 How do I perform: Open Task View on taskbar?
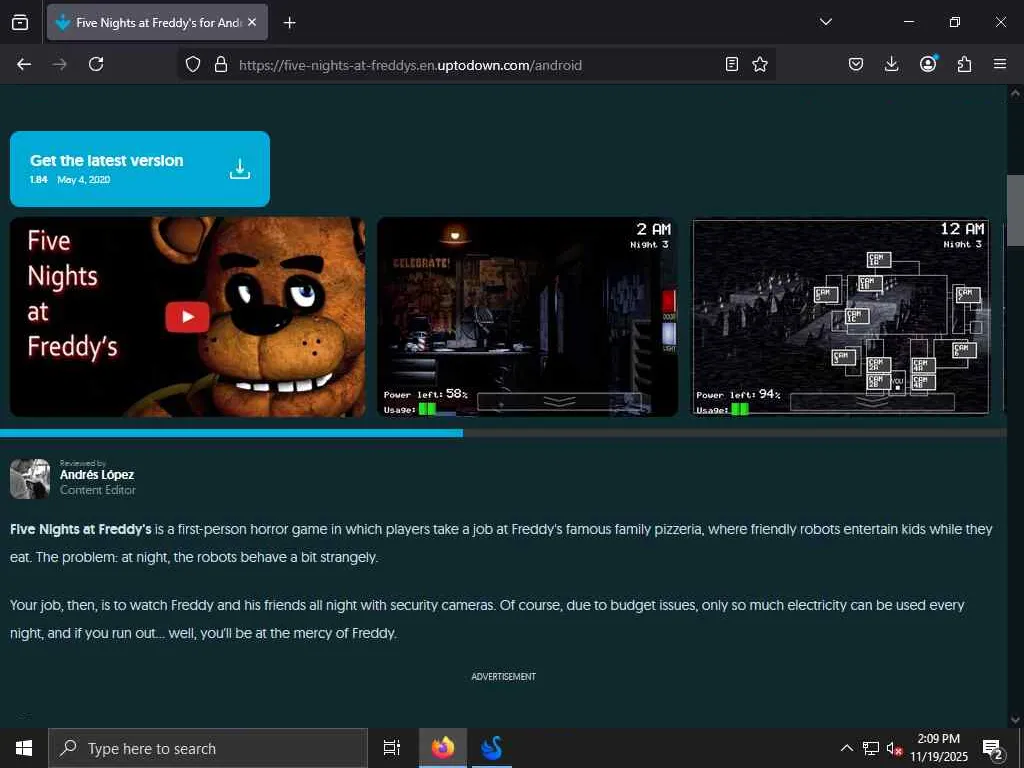coord(392,748)
